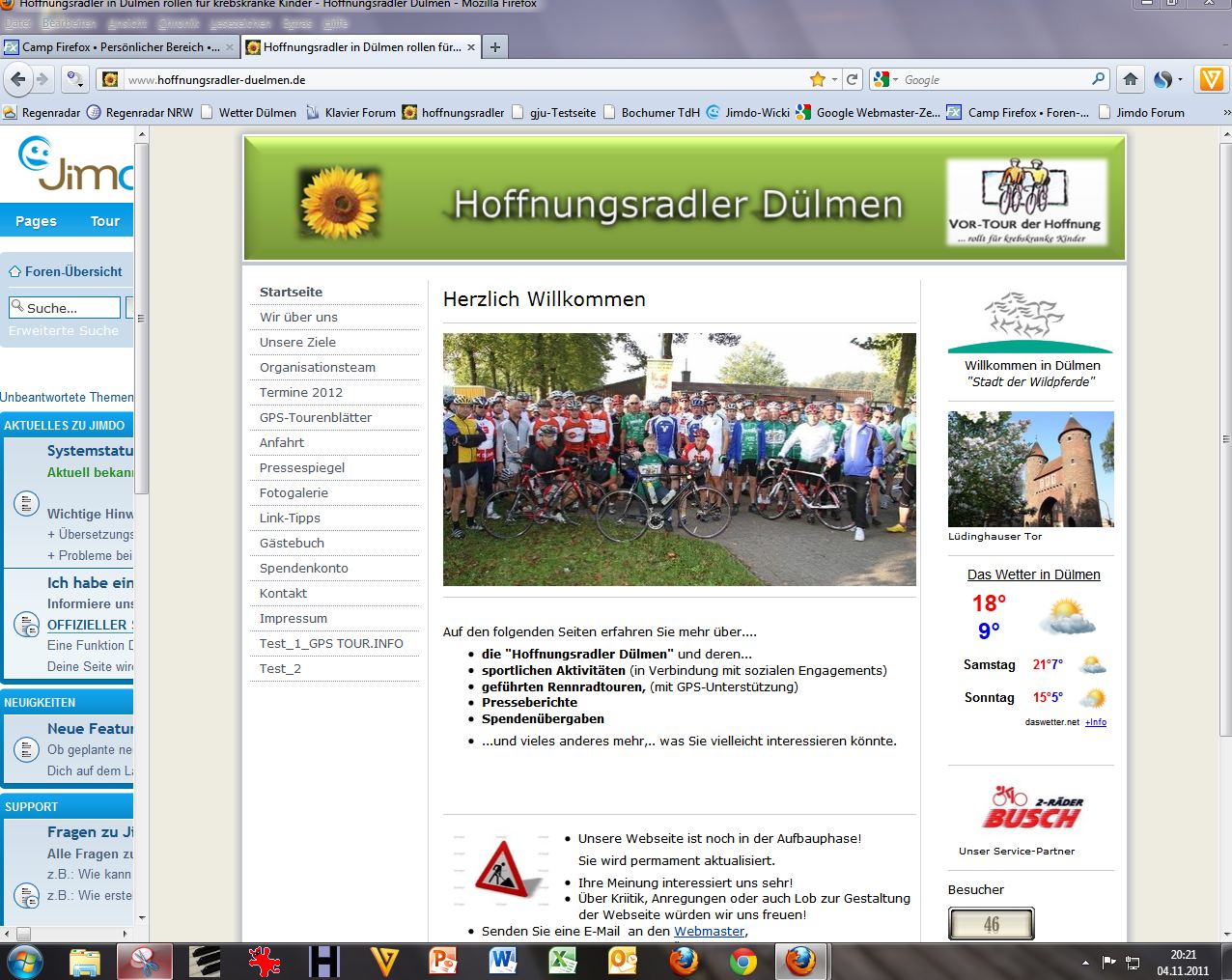This screenshot has width=1232, height=980.
Task: Select the Hoffnungsradler in Dülmen tab
Action: [360, 46]
